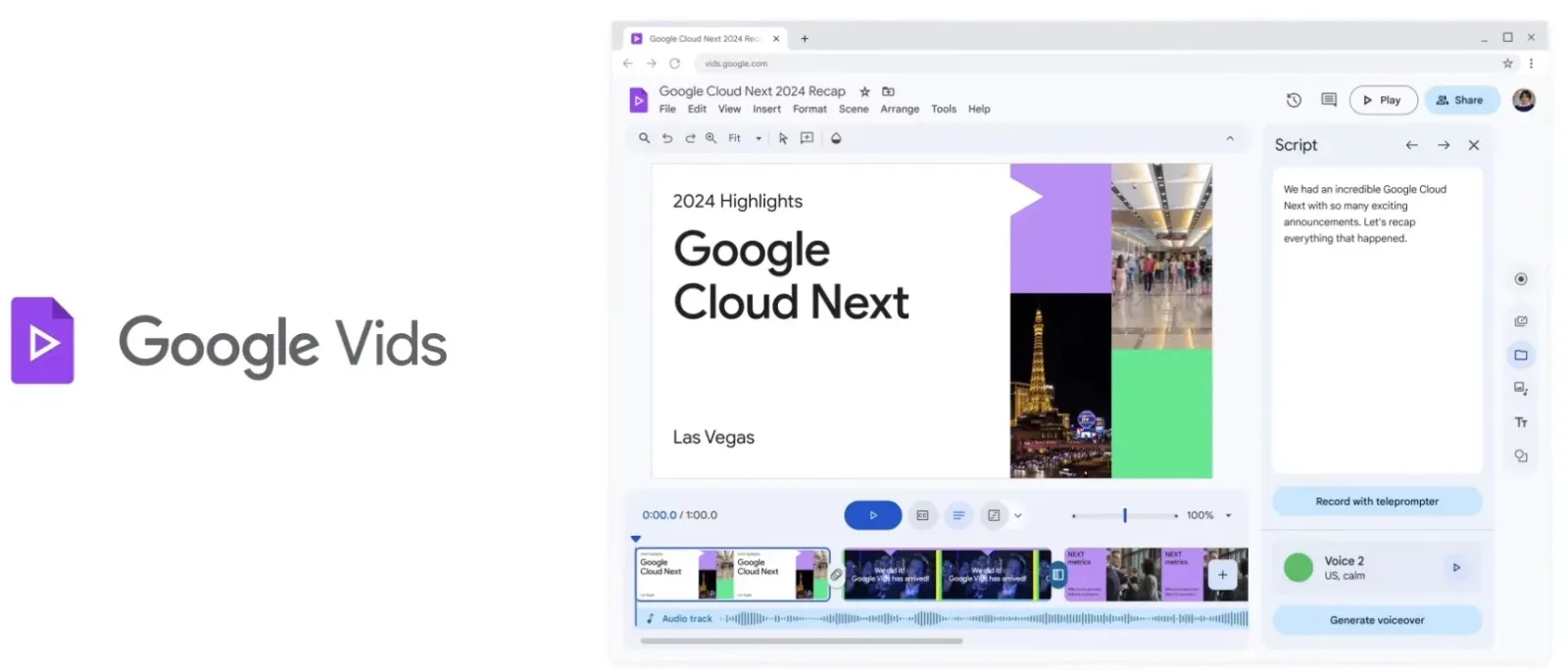Click Record with teleprompter
1568x670 pixels.
(x=1377, y=502)
